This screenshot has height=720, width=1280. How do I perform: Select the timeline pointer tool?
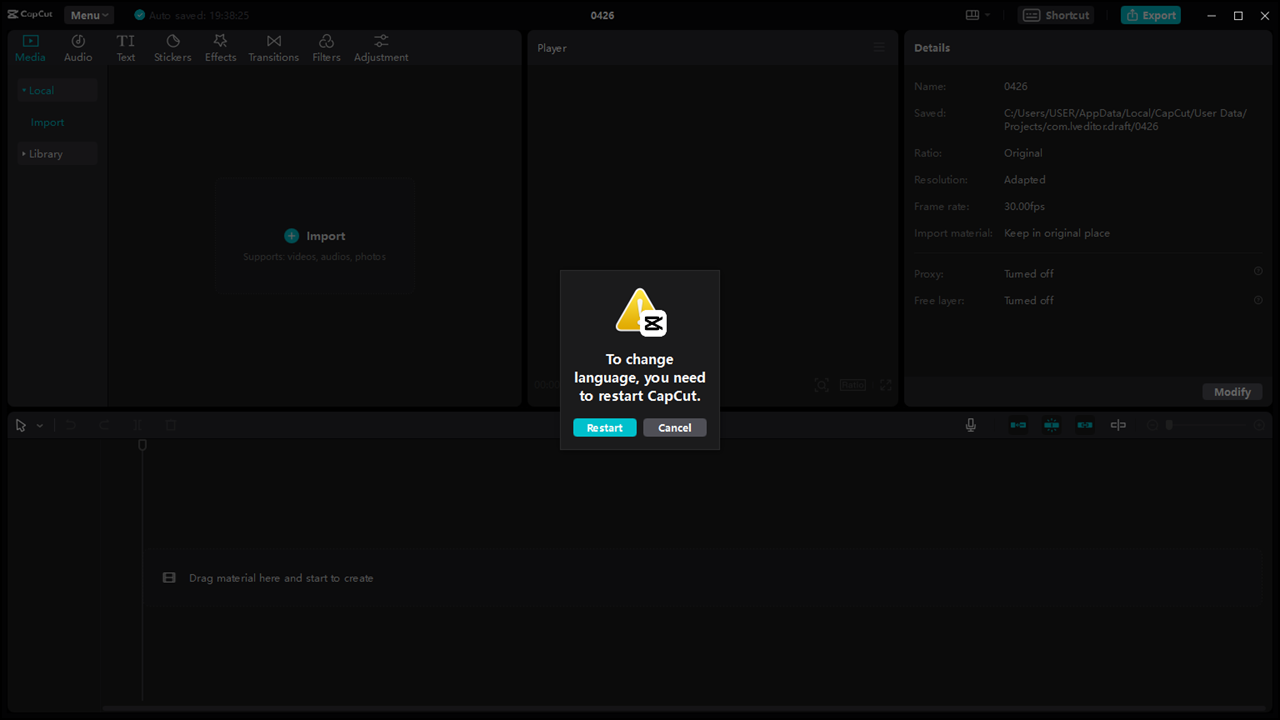(x=21, y=425)
